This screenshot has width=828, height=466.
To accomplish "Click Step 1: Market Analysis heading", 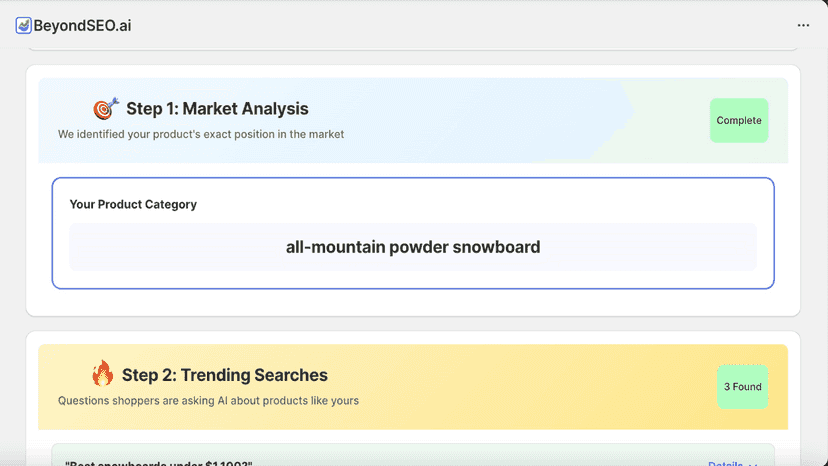I will 217,109.
